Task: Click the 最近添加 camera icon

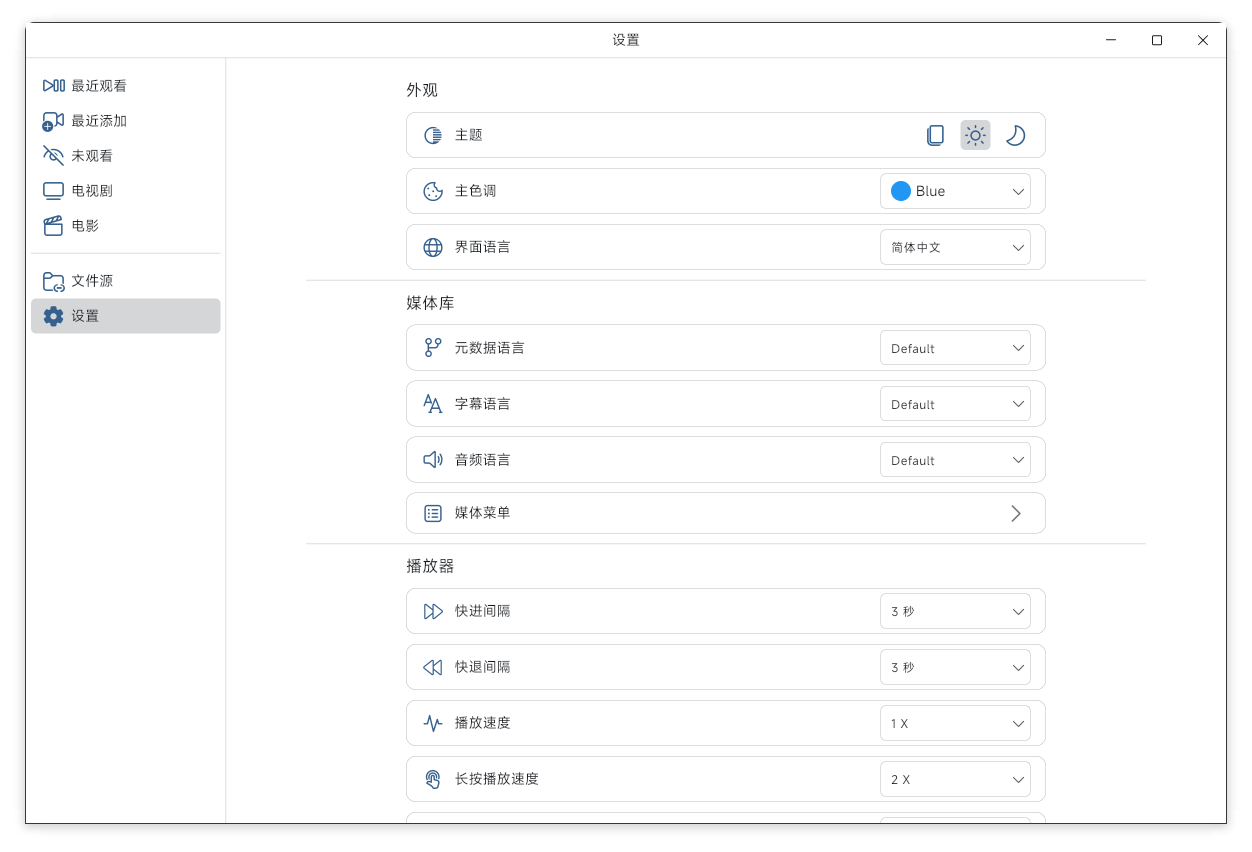Action: [53, 121]
